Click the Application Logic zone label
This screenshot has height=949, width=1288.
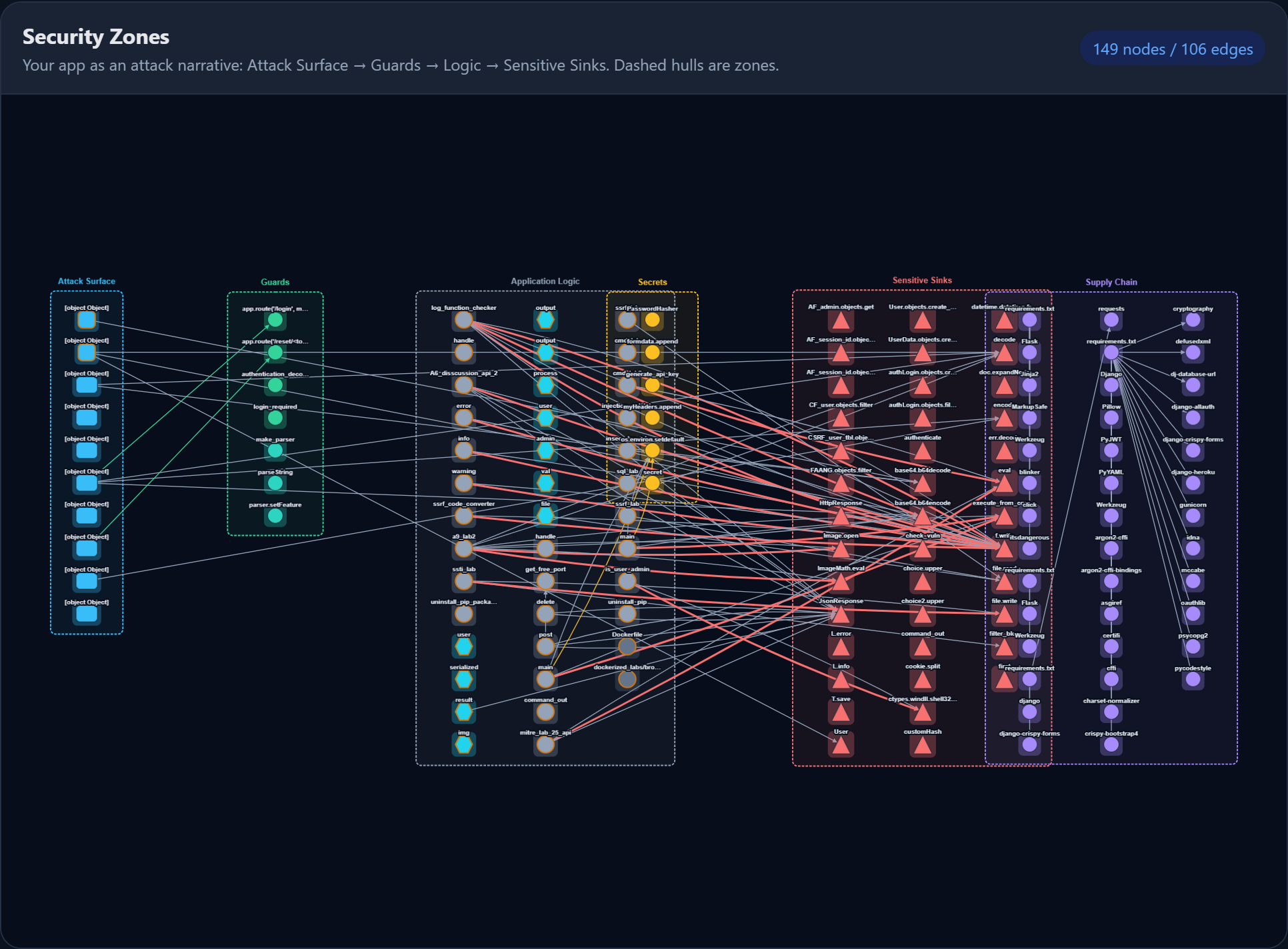click(545, 281)
